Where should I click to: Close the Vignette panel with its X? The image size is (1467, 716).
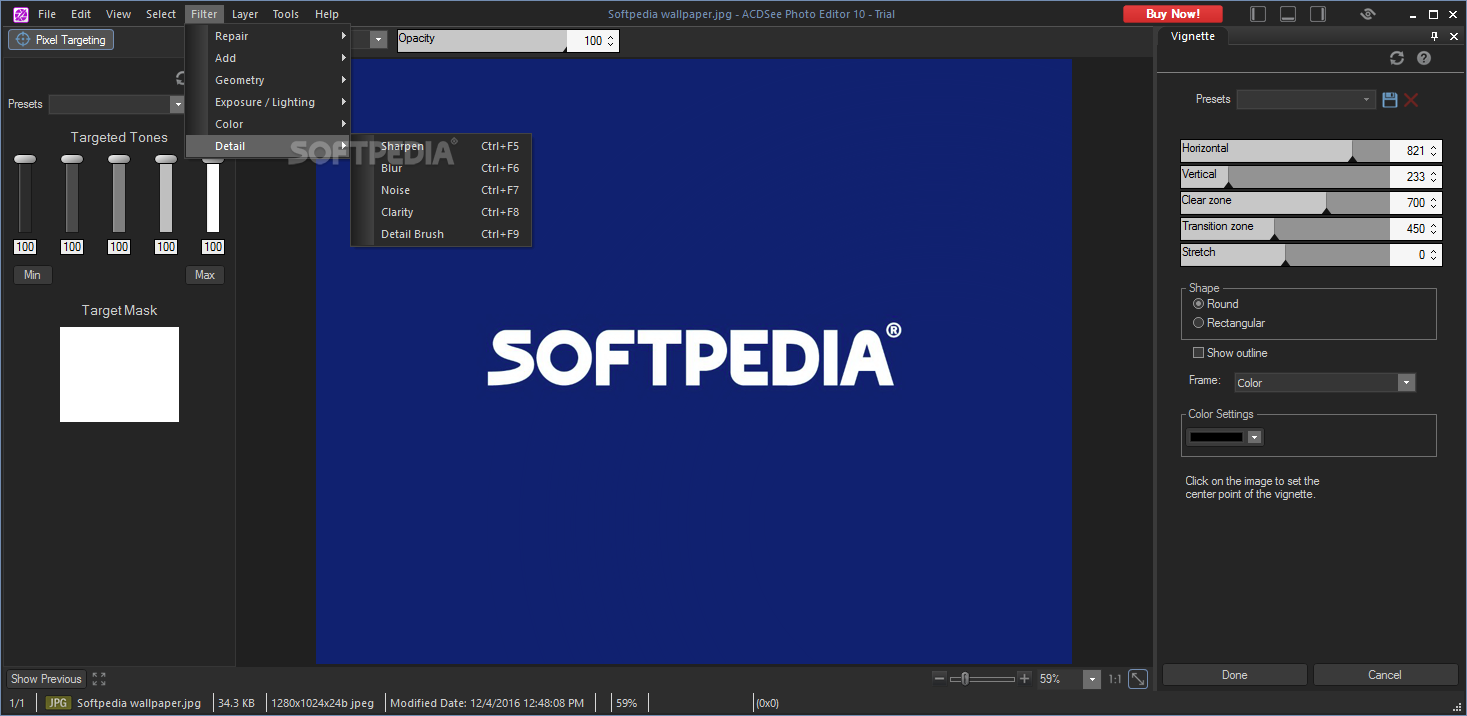(1453, 36)
